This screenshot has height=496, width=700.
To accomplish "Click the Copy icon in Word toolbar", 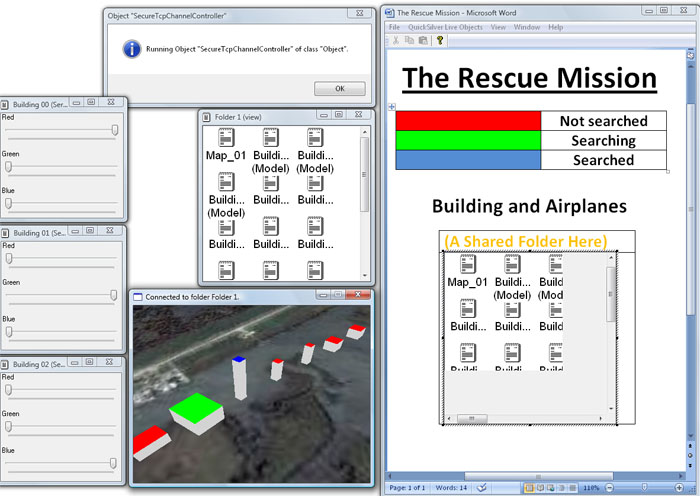I will [x=409, y=41].
